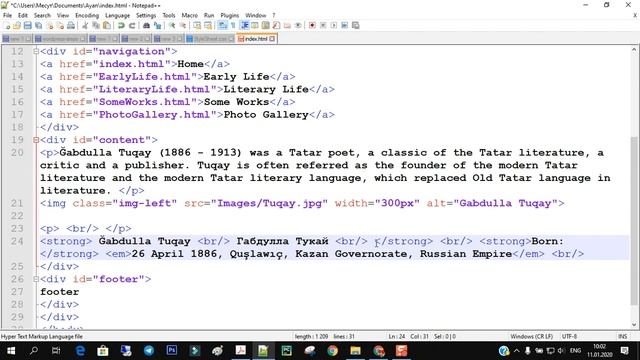
Task: Click the scrollbar up arrow
Action: click(634, 49)
